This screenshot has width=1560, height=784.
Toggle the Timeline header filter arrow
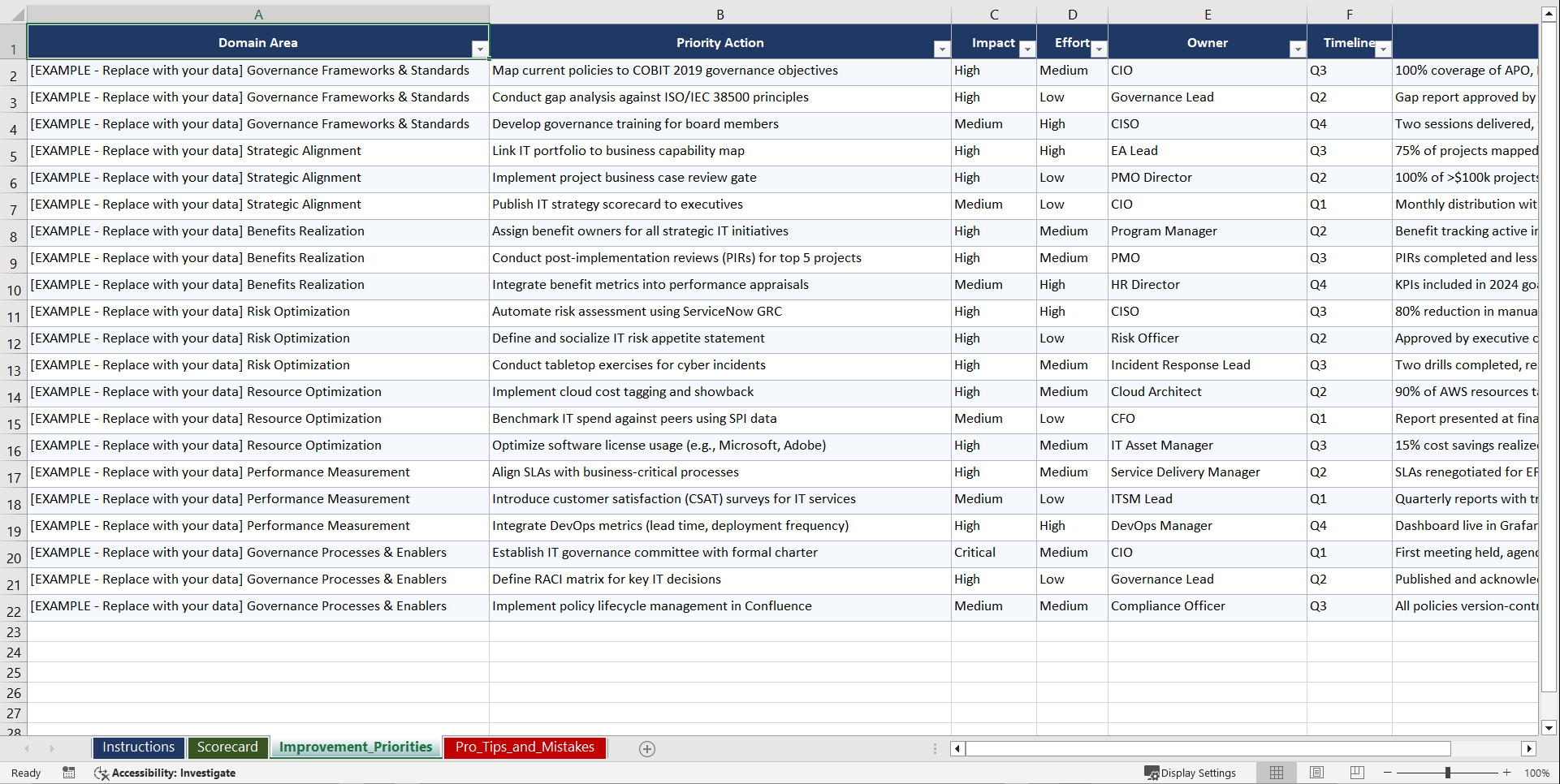pyautogui.click(x=1384, y=50)
